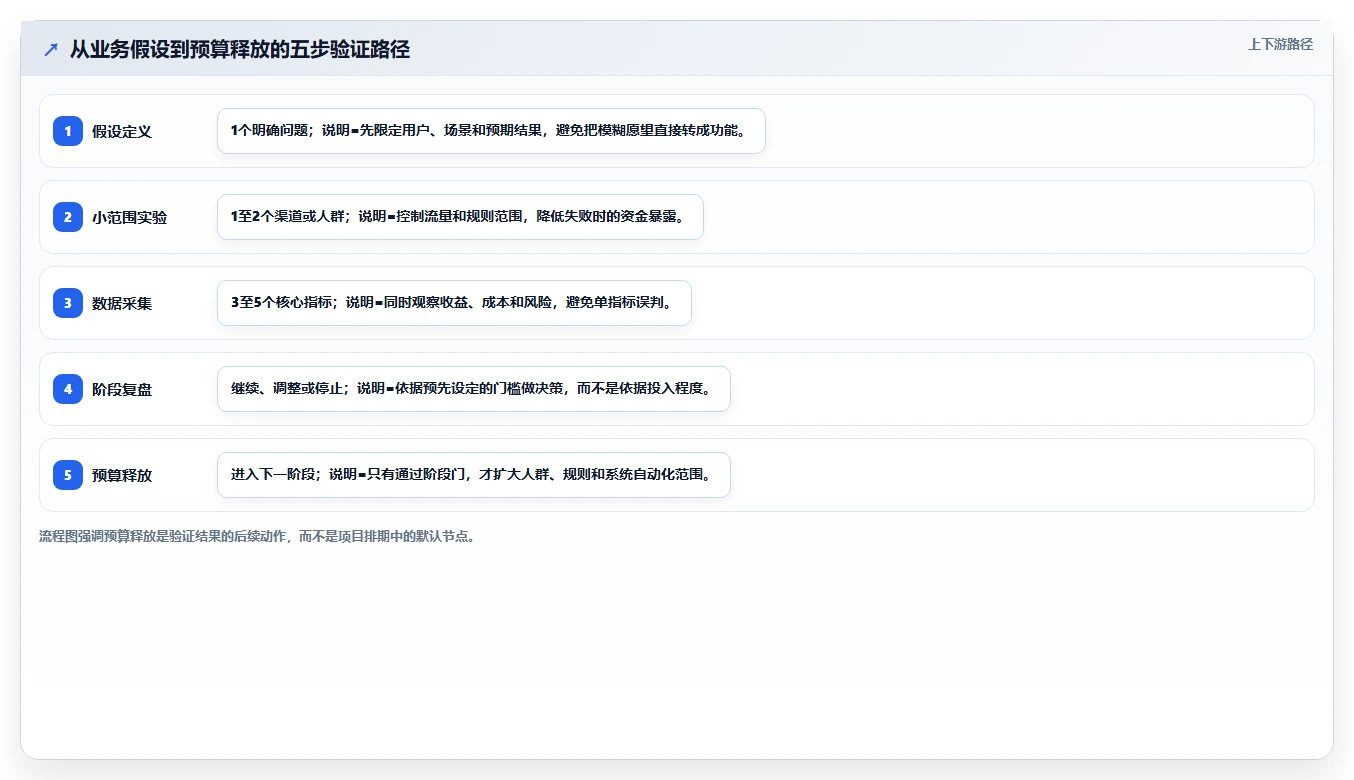This screenshot has height=780, width=1354.
Task: Click the step number 5 badge
Action: tap(68, 475)
